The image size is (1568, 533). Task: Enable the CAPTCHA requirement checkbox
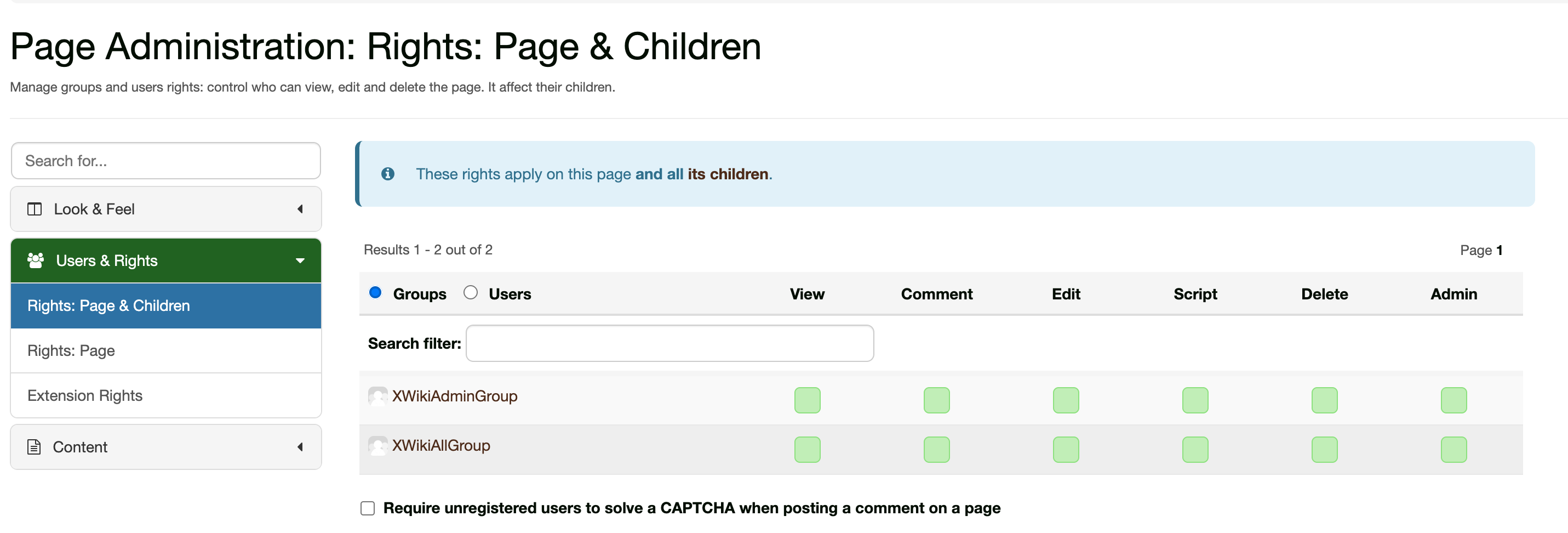368,508
